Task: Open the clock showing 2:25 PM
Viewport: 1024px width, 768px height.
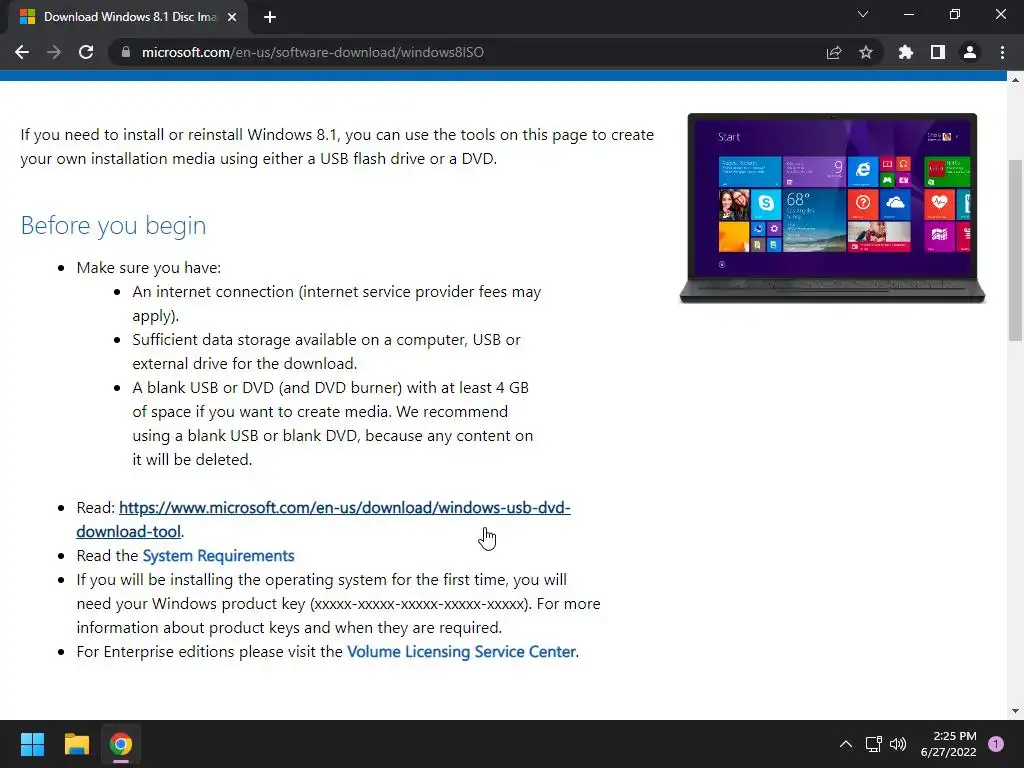Action: pyautogui.click(x=948, y=744)
